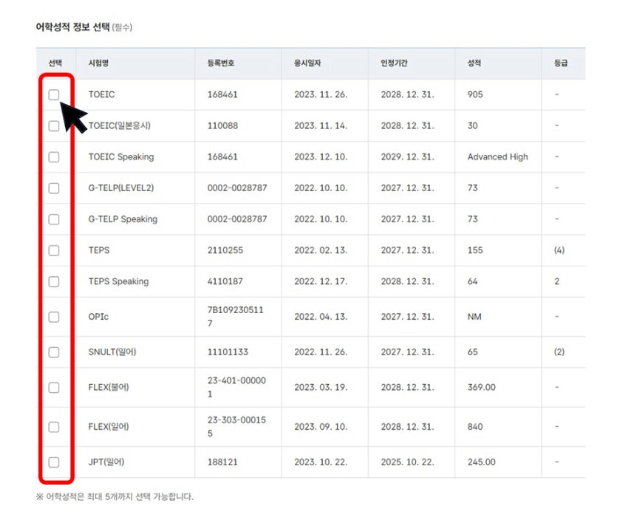Viewport: 618px width, 514px height.
Task: Select the FLEX(불어) score 369.00
Action: [x=481, y=387]
